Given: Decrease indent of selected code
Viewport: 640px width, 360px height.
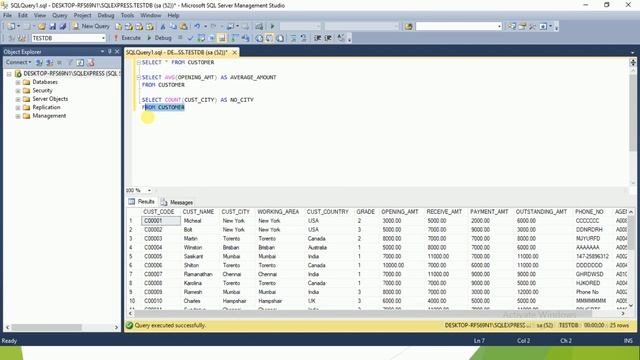Looking at the screenshot, I should tap(318, 38).
